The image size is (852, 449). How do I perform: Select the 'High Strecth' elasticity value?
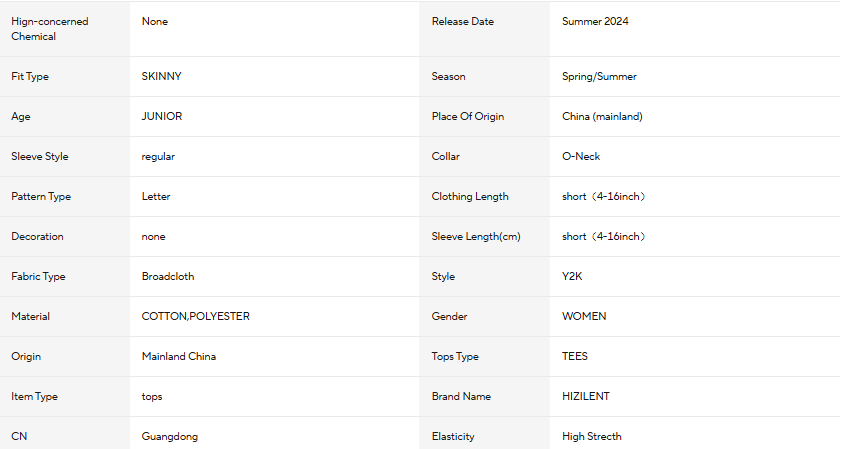[x=592, y=437]
